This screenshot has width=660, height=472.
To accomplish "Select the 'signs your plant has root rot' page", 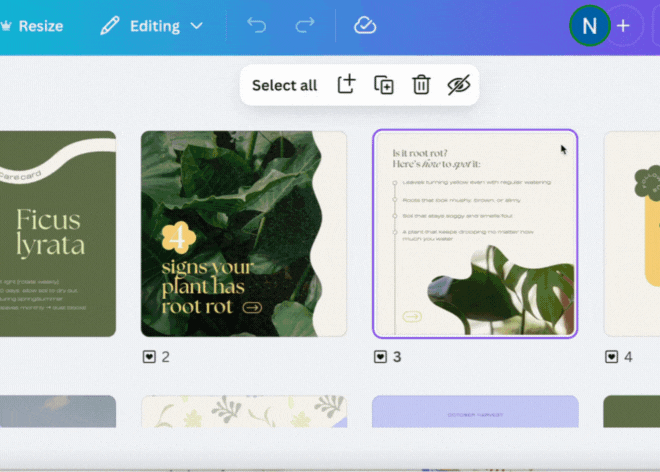I will point(243,234).
